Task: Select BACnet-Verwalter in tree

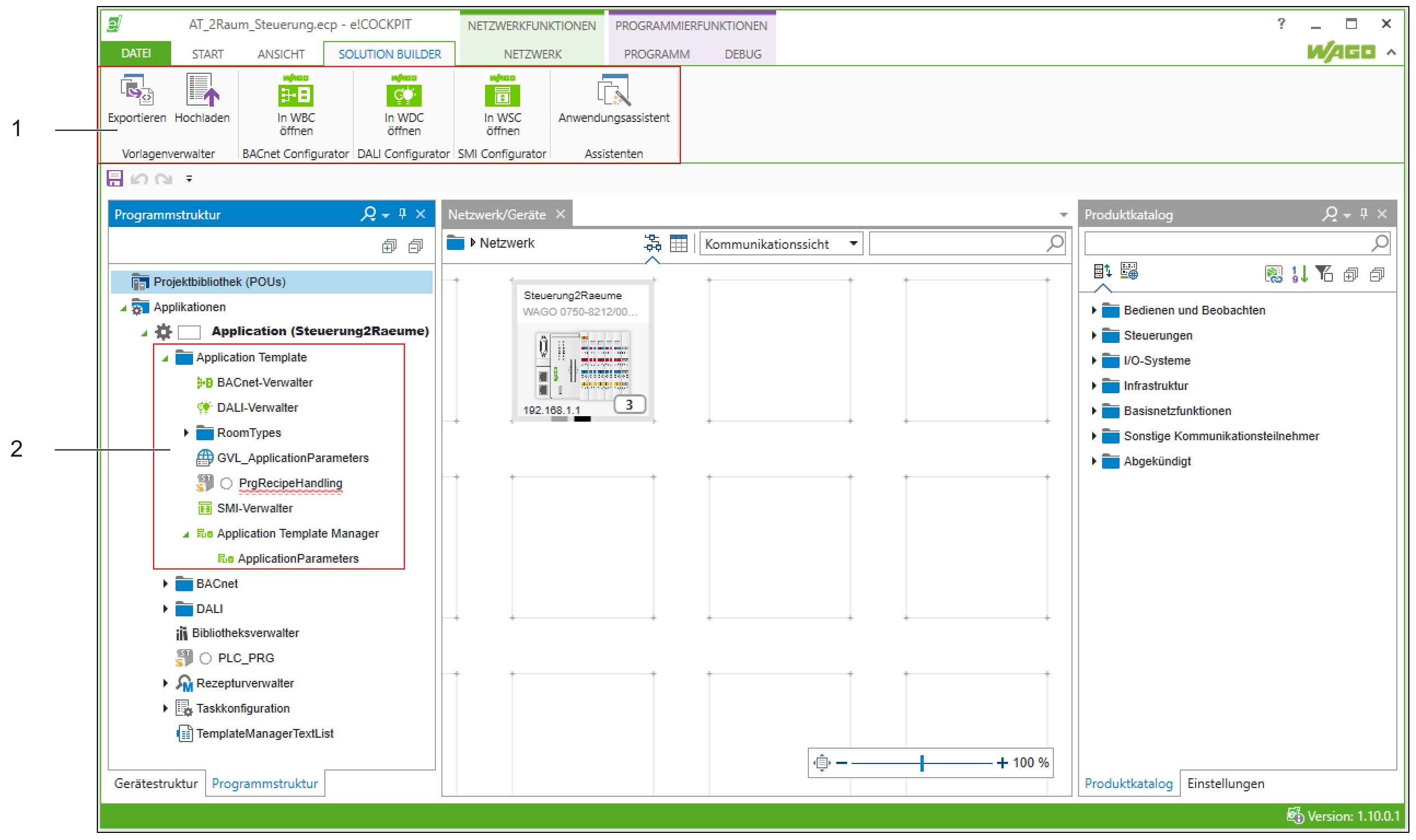Action: [264, 383]
